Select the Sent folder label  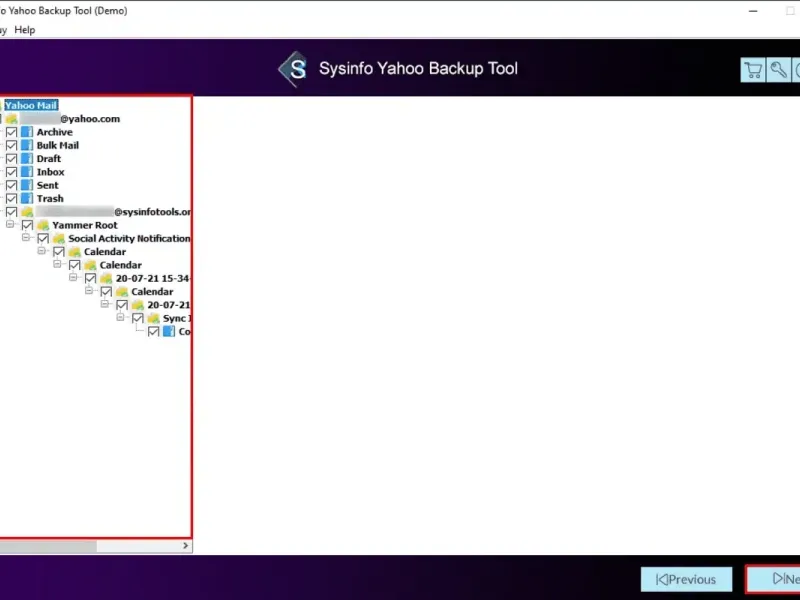click(47, 185)
